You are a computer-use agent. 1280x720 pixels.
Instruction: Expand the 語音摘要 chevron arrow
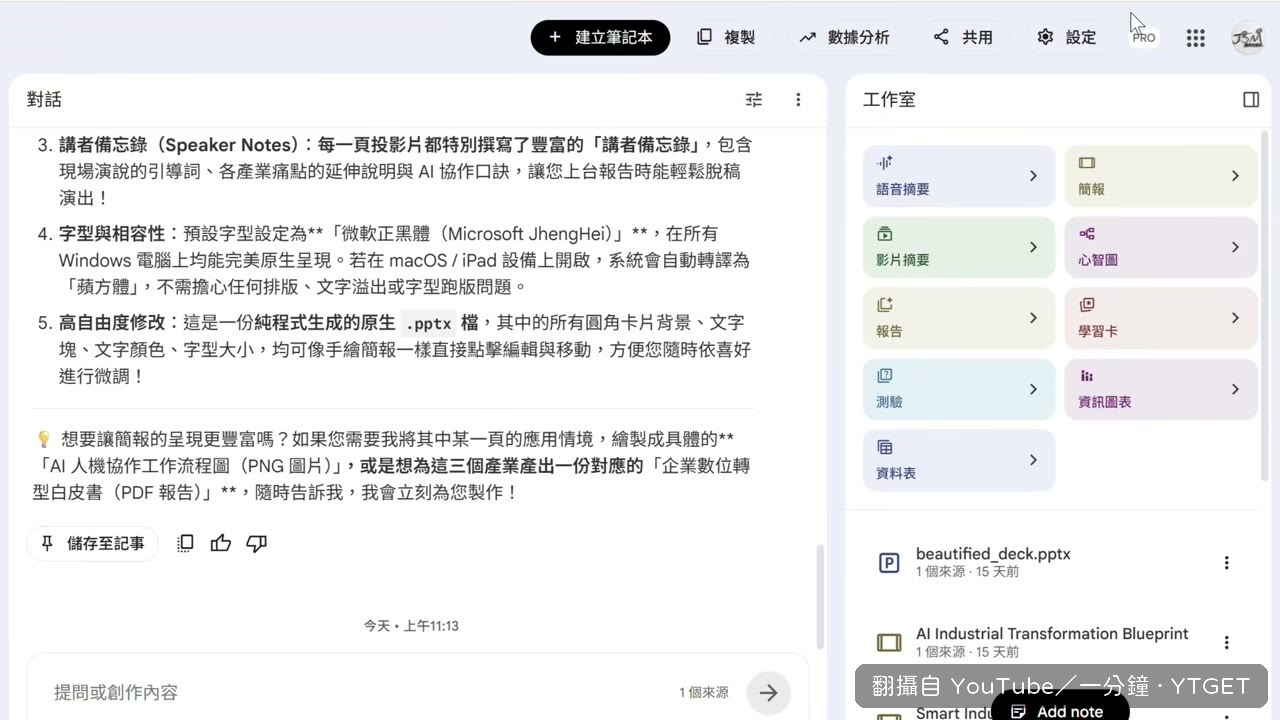pyautogui.click(x=1033, y=176)
